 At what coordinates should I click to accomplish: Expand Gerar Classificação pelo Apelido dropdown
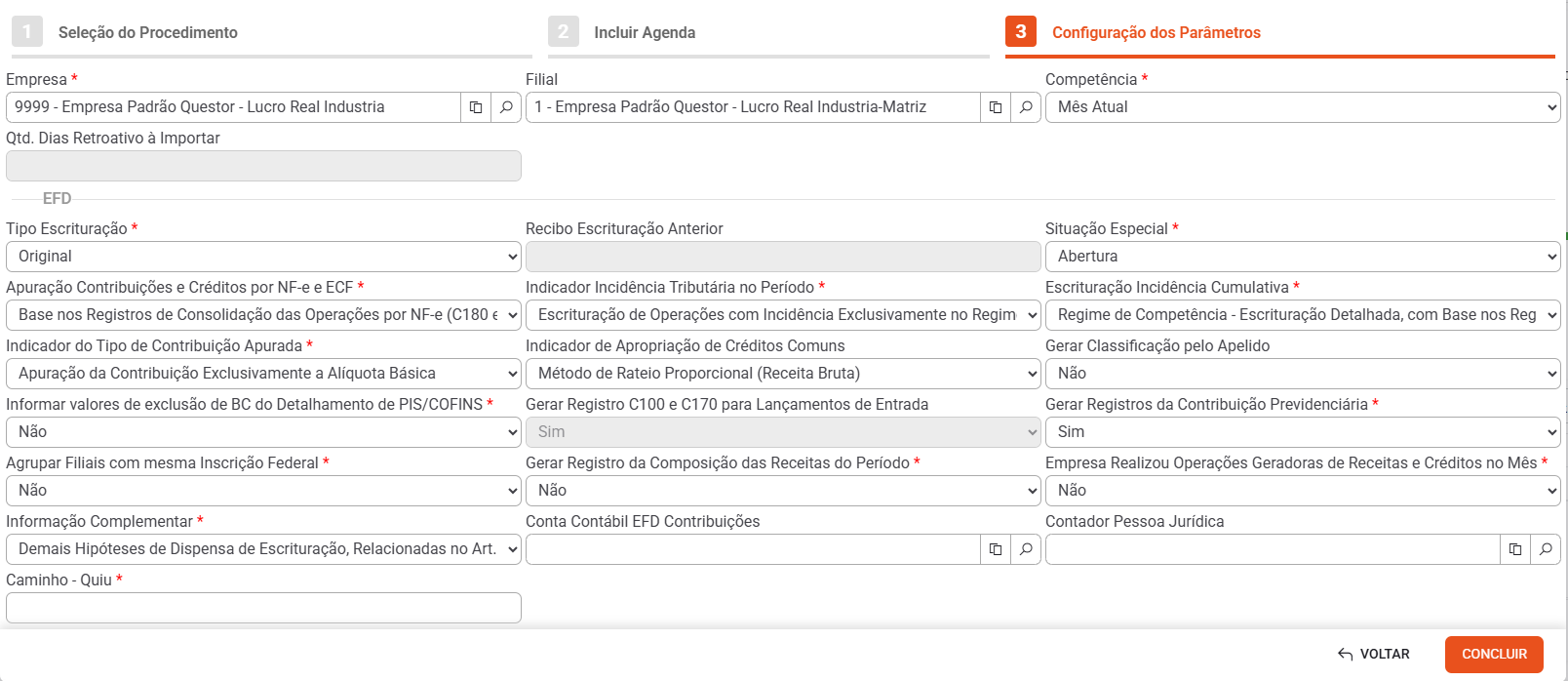pyautogui.click(x=1302, y=374)
